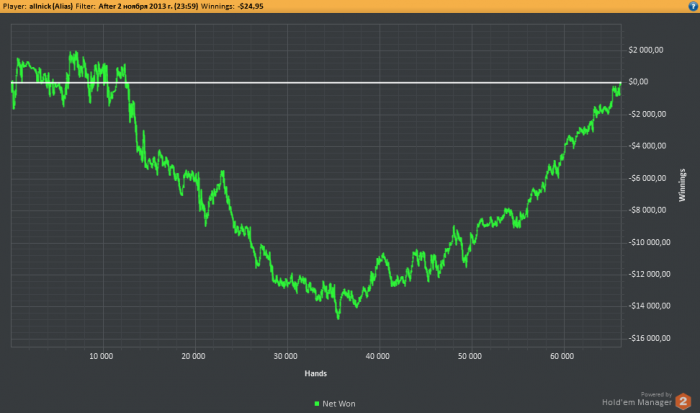Viewport: 700px width, 413px height.
Task: Click the -$6 000,00 axis label
Action: pyautogui.click(x=647, y=178)
